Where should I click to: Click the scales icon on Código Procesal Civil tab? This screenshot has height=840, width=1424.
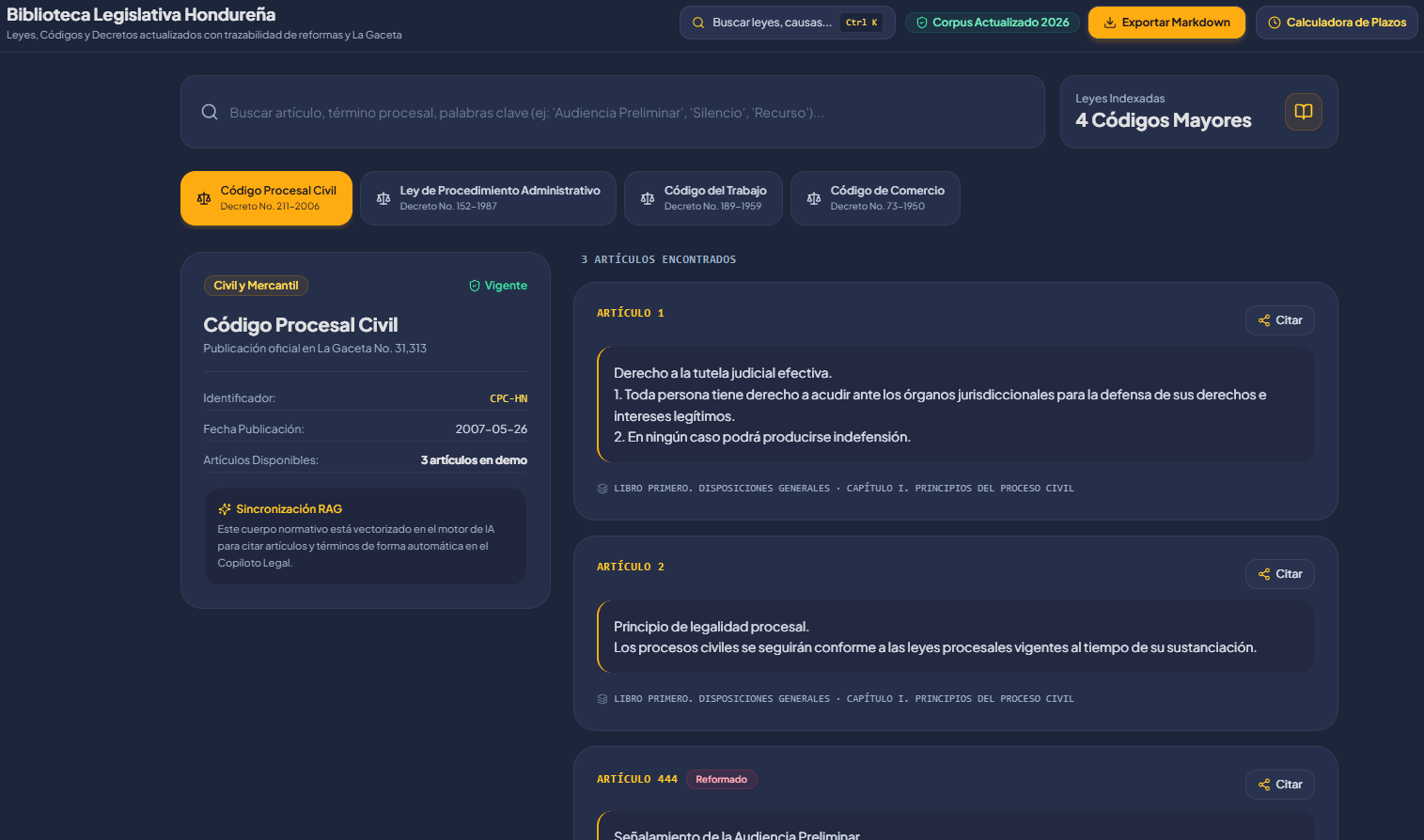(204, 198)
